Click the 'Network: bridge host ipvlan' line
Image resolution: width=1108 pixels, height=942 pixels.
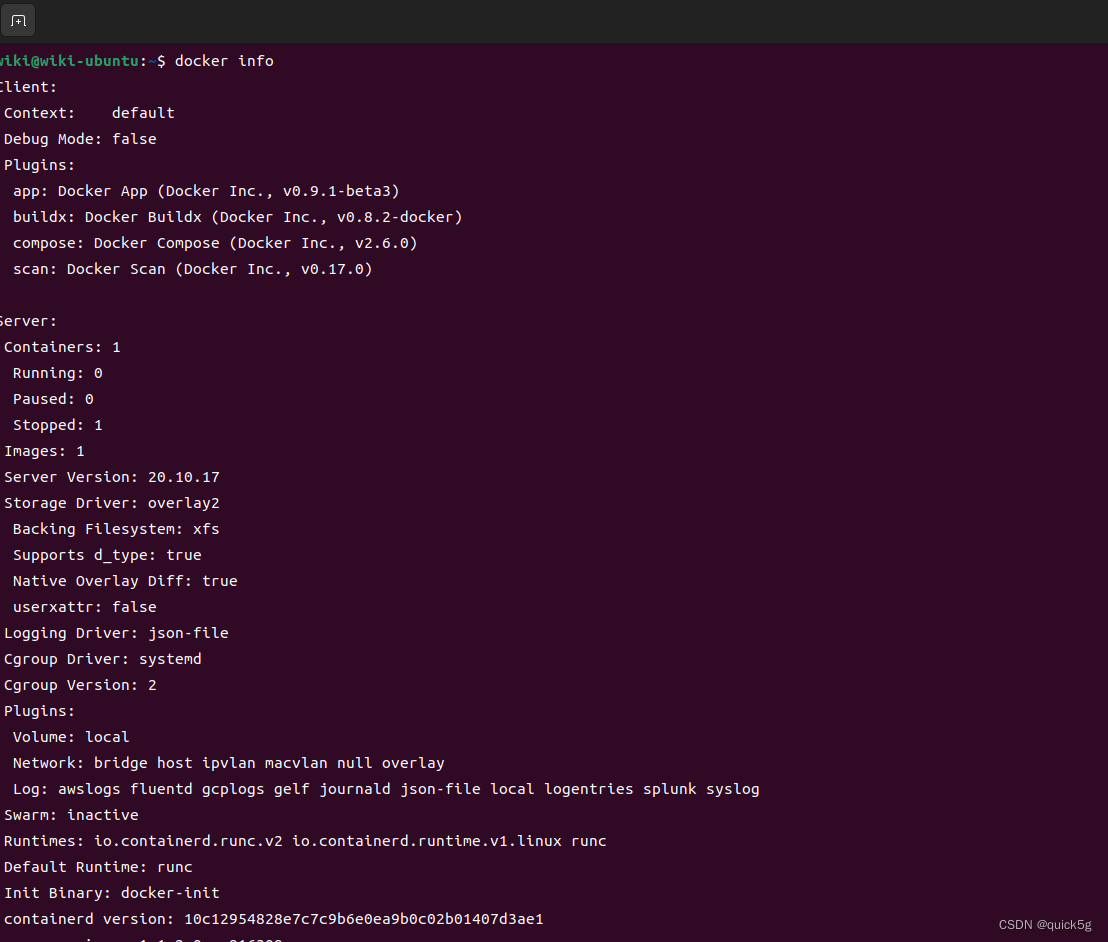click(228, 763)
